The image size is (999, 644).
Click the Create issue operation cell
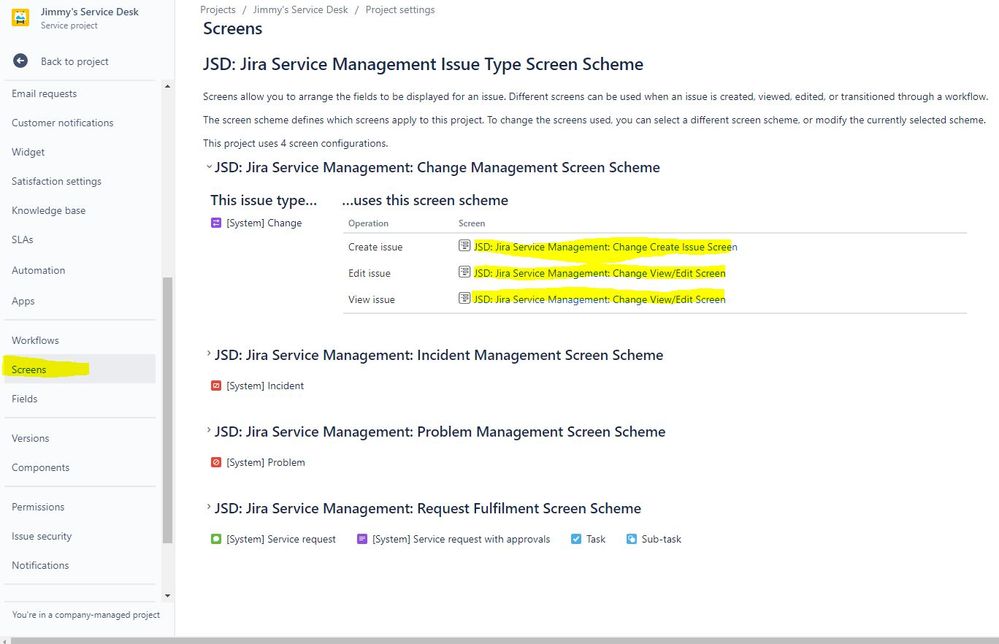(x=375, y=247)
